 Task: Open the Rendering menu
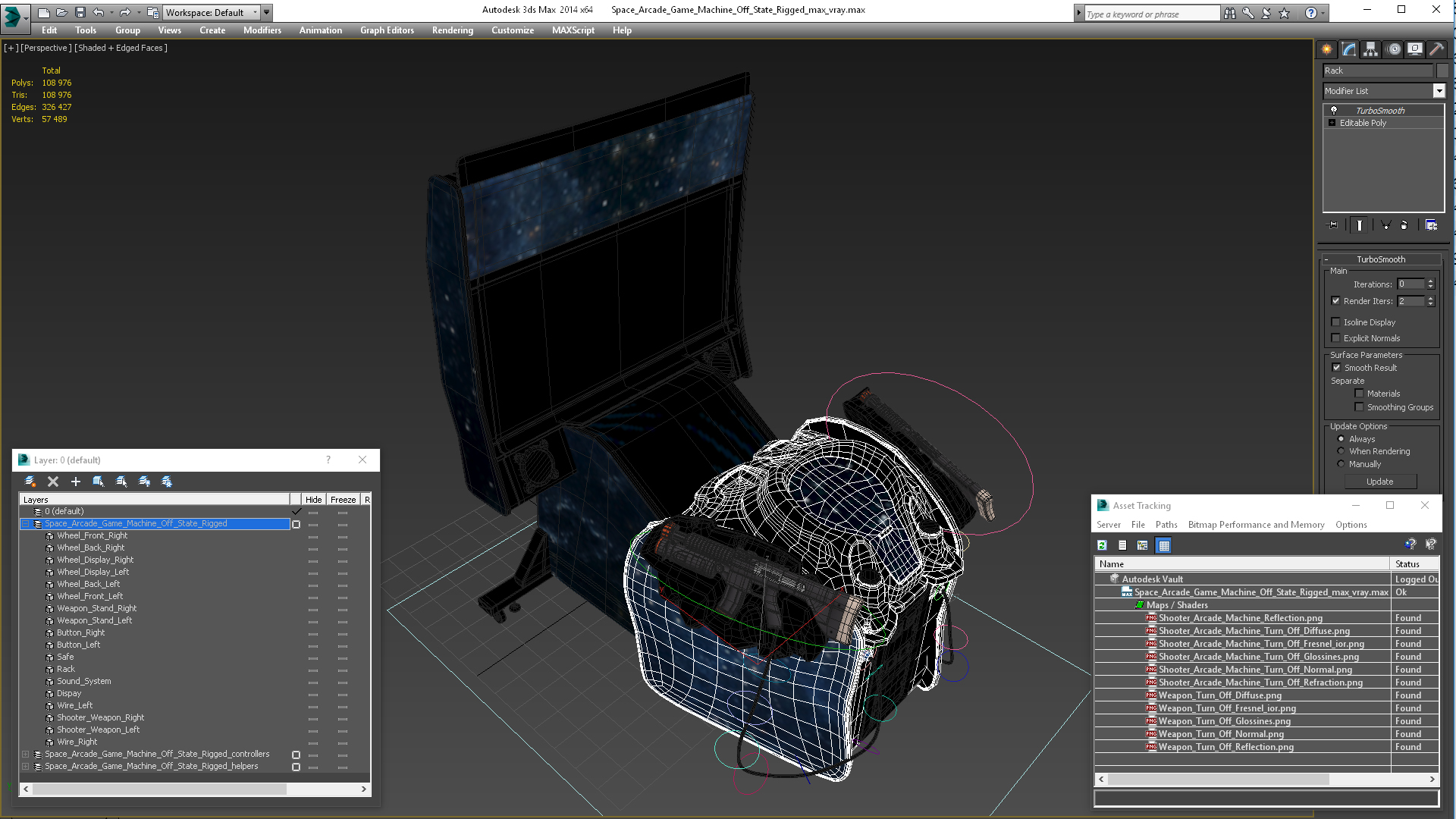(452, 30)
